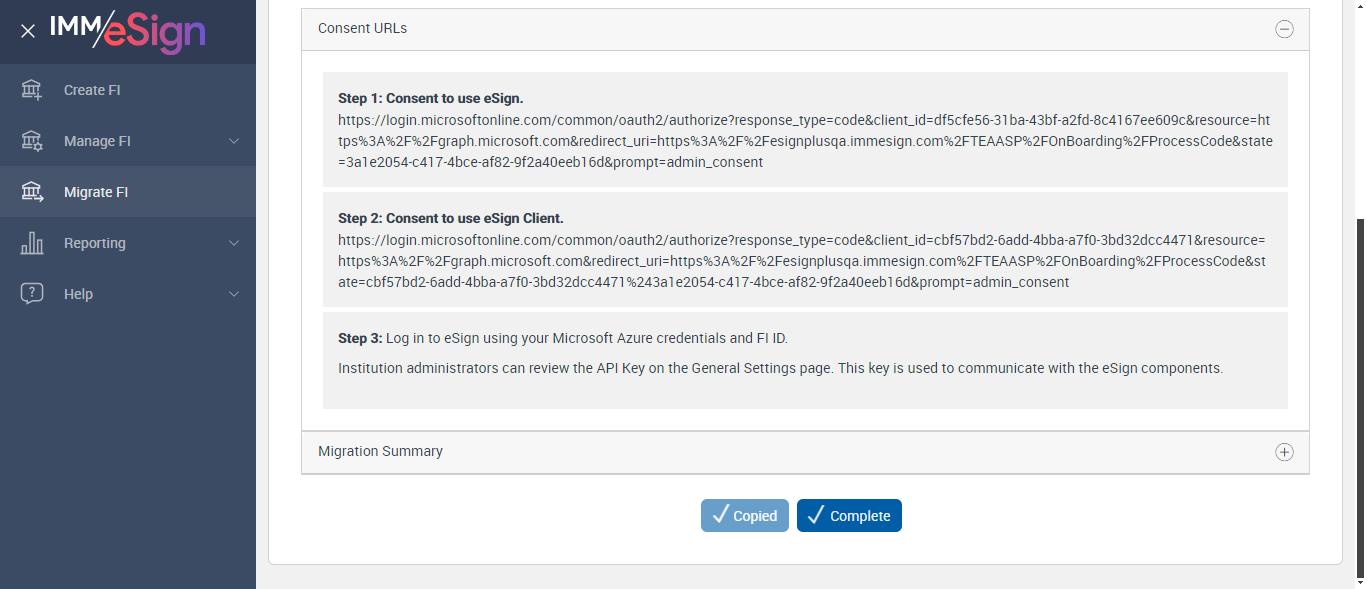Screen dimensions: 1366x589
Task: Open the Create FI menu item
Action: point(92,90)
